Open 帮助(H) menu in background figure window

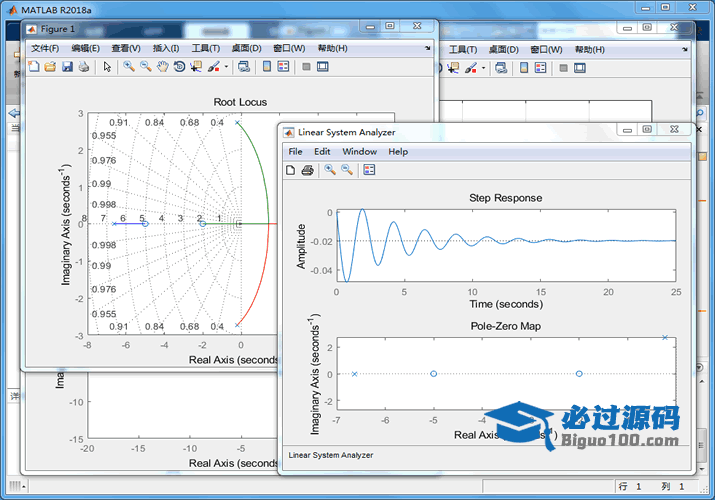590,50
